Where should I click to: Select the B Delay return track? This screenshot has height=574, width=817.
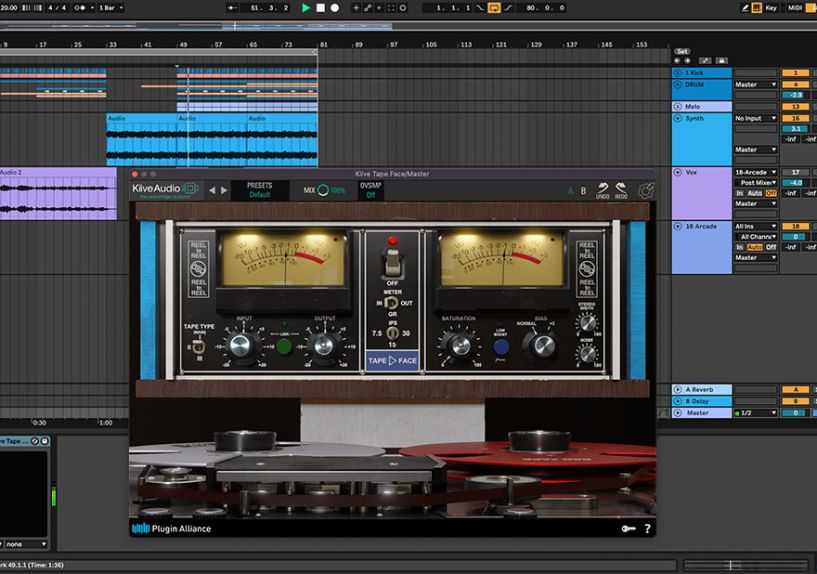coord(702,401)
